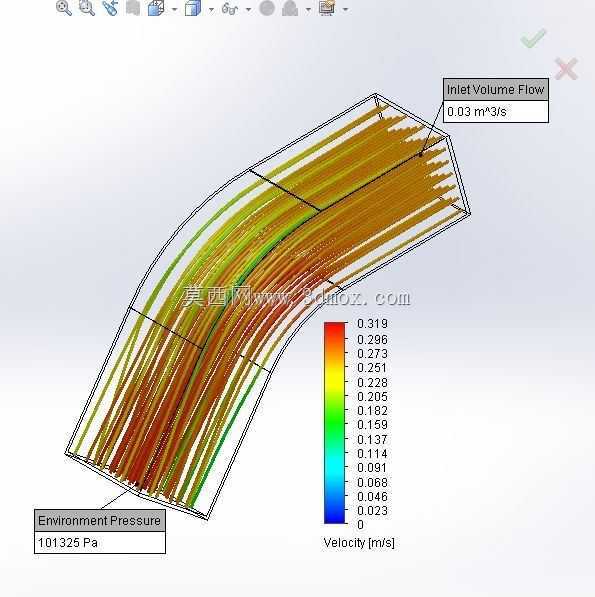The width and height of the screenshot is (595, 597).
Task: Click the velocity color legend bar
Action: (x=335, y=423)
